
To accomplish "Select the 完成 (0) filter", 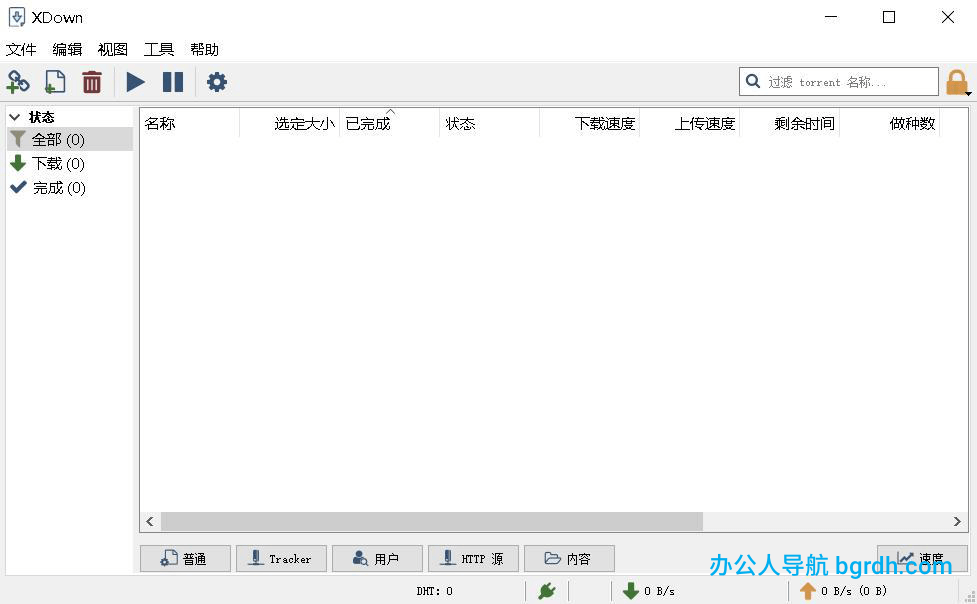I will (70, 188).
